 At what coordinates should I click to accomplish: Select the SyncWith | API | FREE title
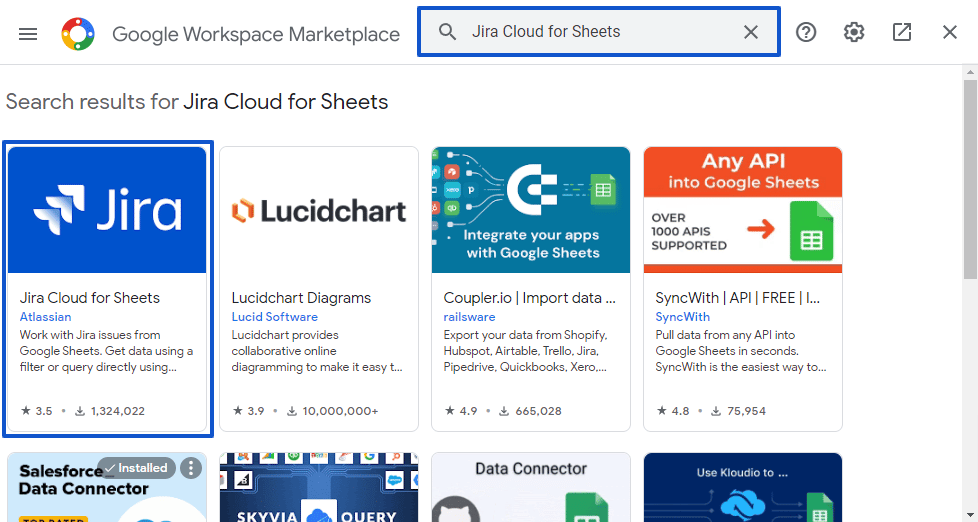(738, 298)
